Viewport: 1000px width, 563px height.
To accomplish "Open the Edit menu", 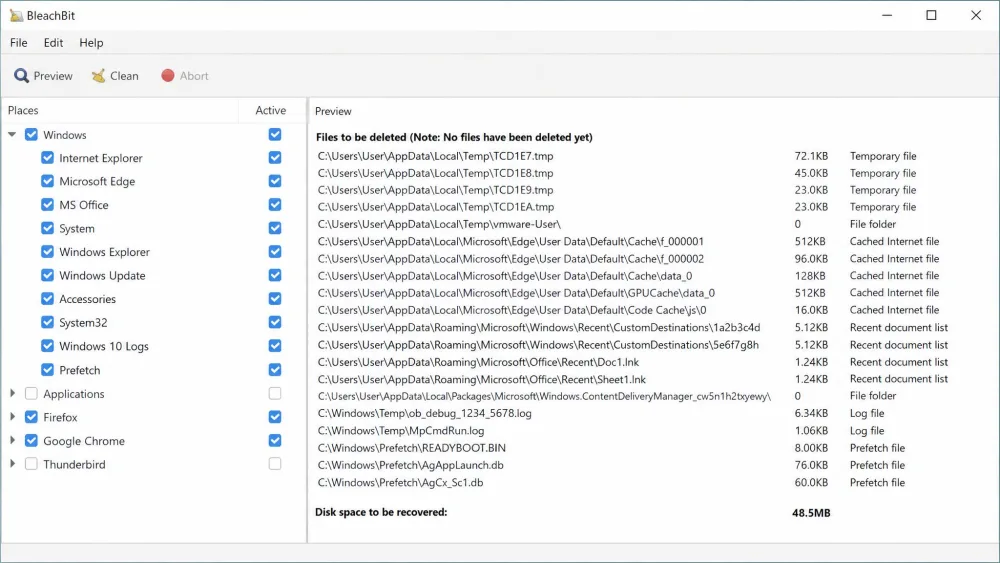I will pos(53,43).
